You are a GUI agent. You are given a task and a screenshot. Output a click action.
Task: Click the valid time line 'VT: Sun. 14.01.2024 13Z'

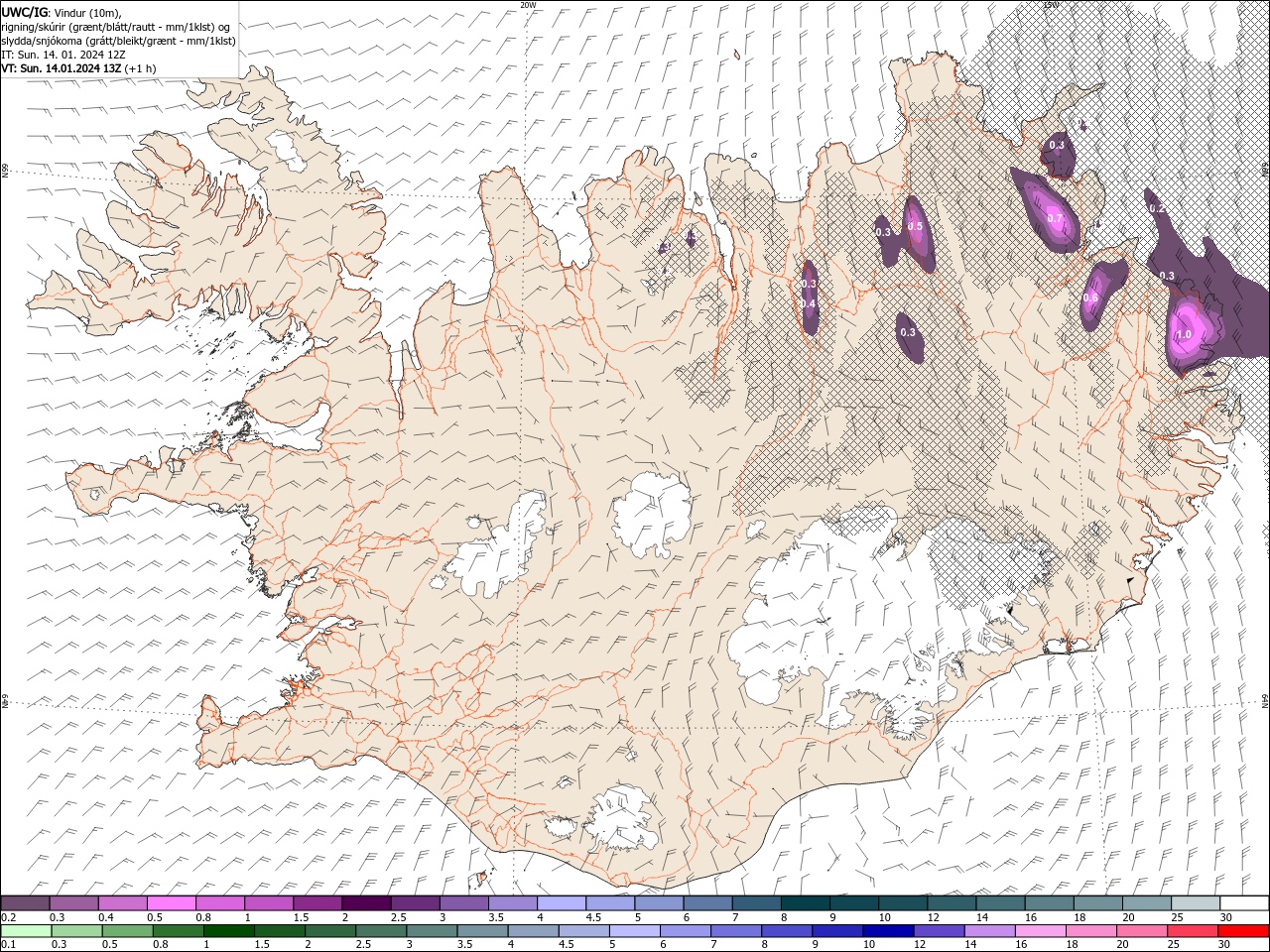[x=62, y=68]
